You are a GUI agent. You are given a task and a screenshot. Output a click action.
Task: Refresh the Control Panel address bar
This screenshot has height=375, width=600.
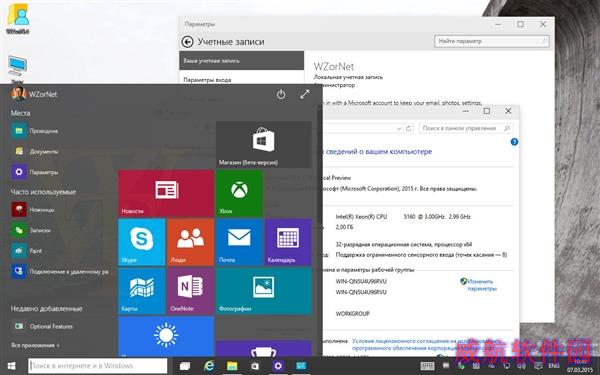click(x=409, y=129)
